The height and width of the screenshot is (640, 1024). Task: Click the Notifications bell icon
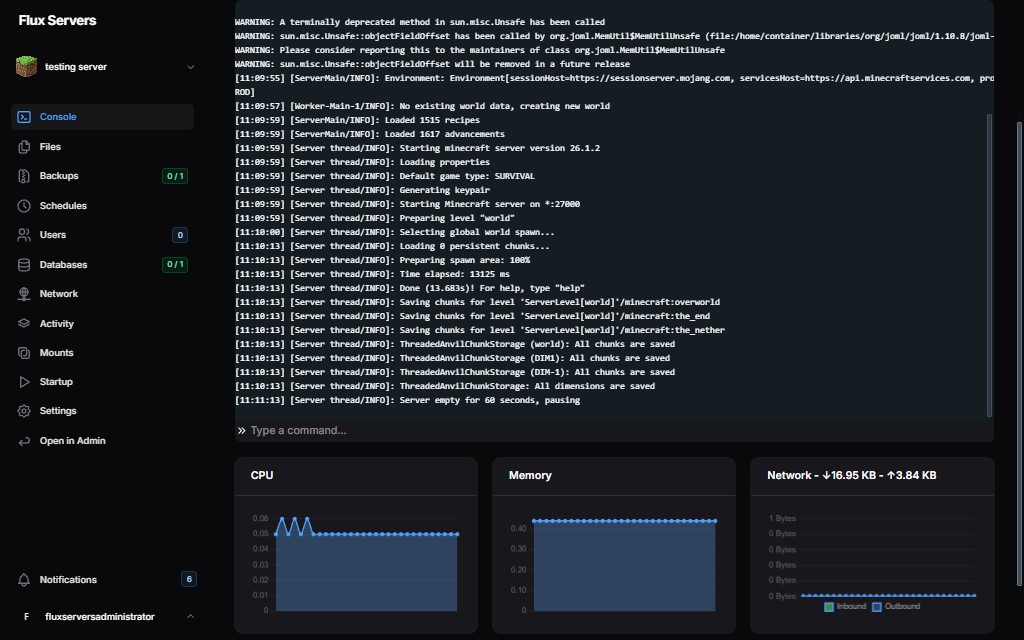(24, 580)
